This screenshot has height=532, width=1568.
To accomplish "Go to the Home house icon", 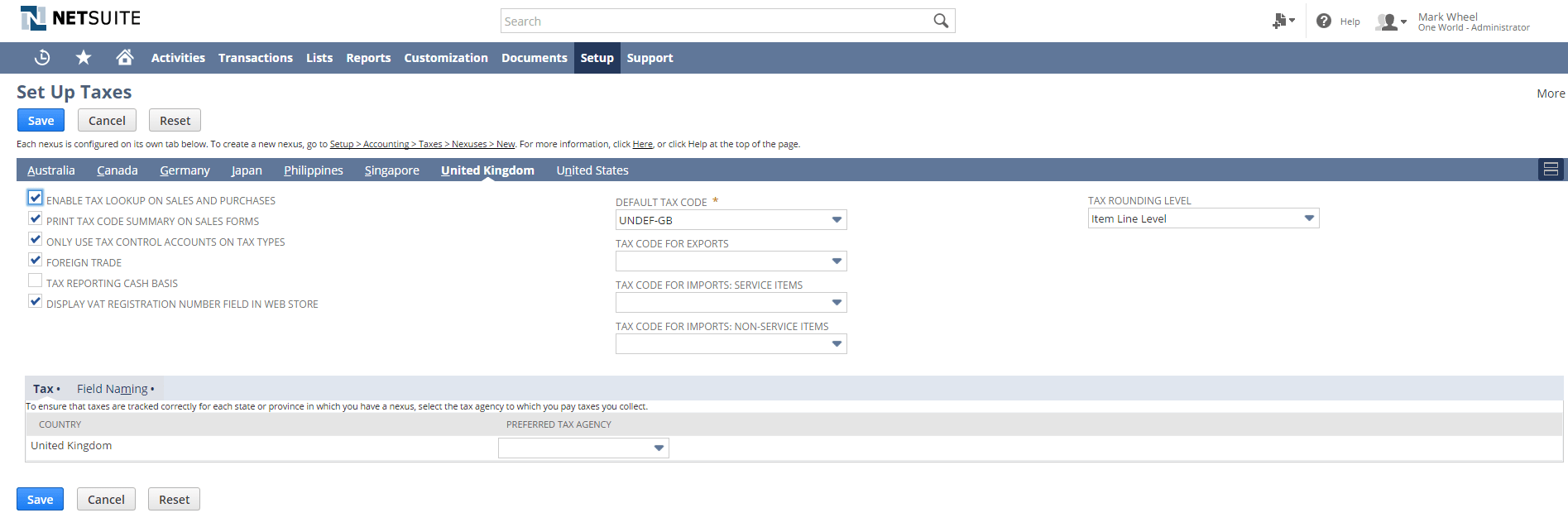I will click(x=125, y=57).
